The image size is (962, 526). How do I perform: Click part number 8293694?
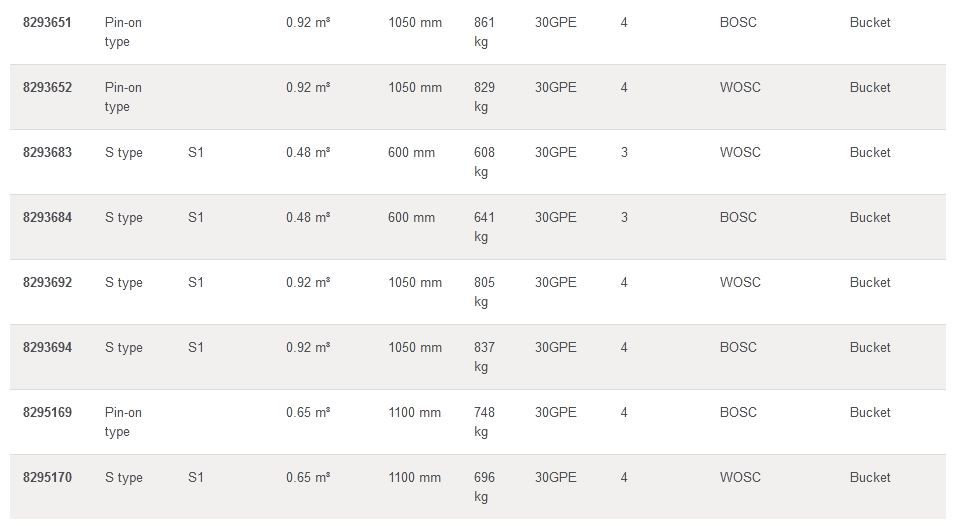(47, 347)
